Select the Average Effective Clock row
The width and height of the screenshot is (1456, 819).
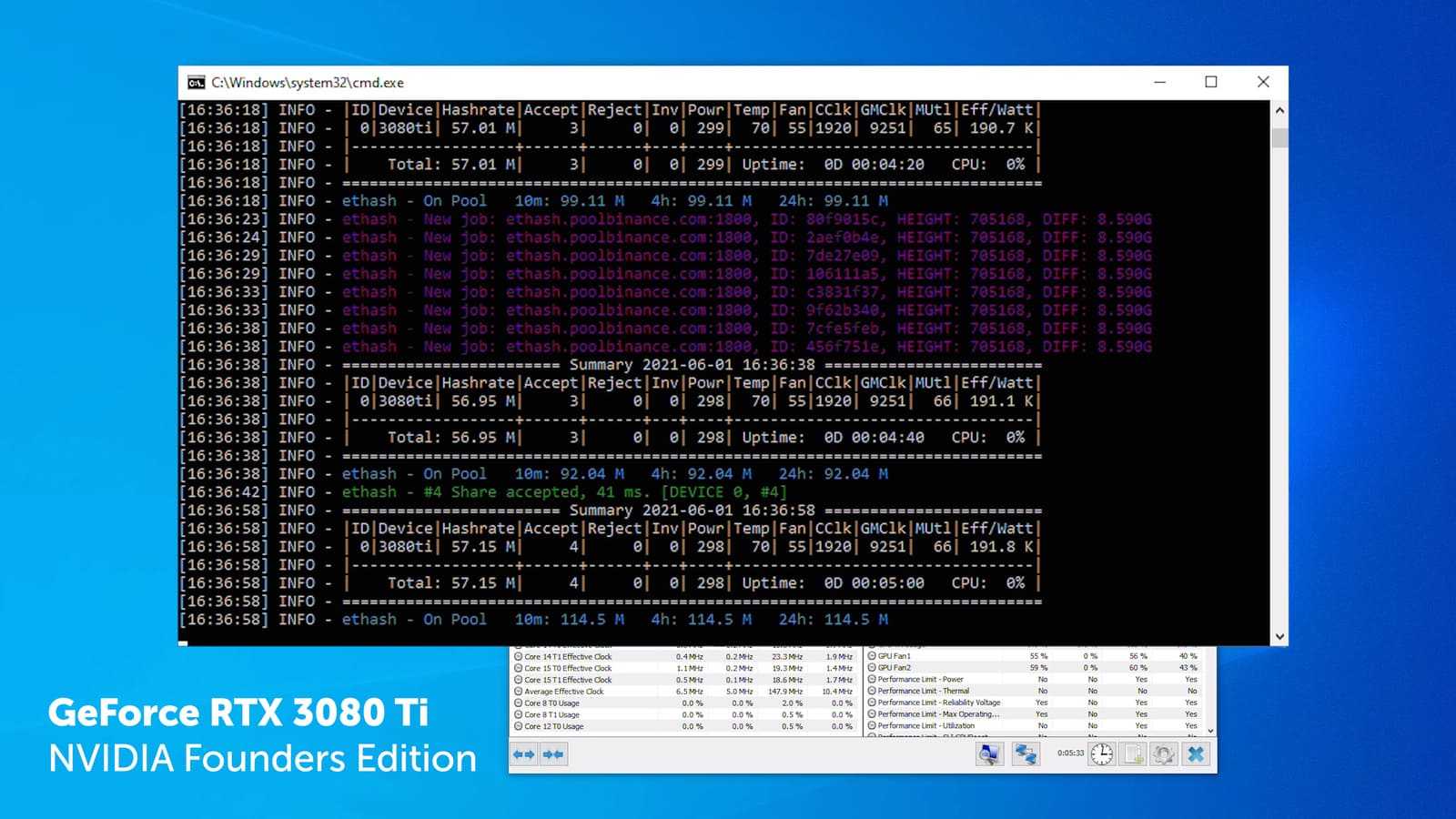(x=591, y=692)
